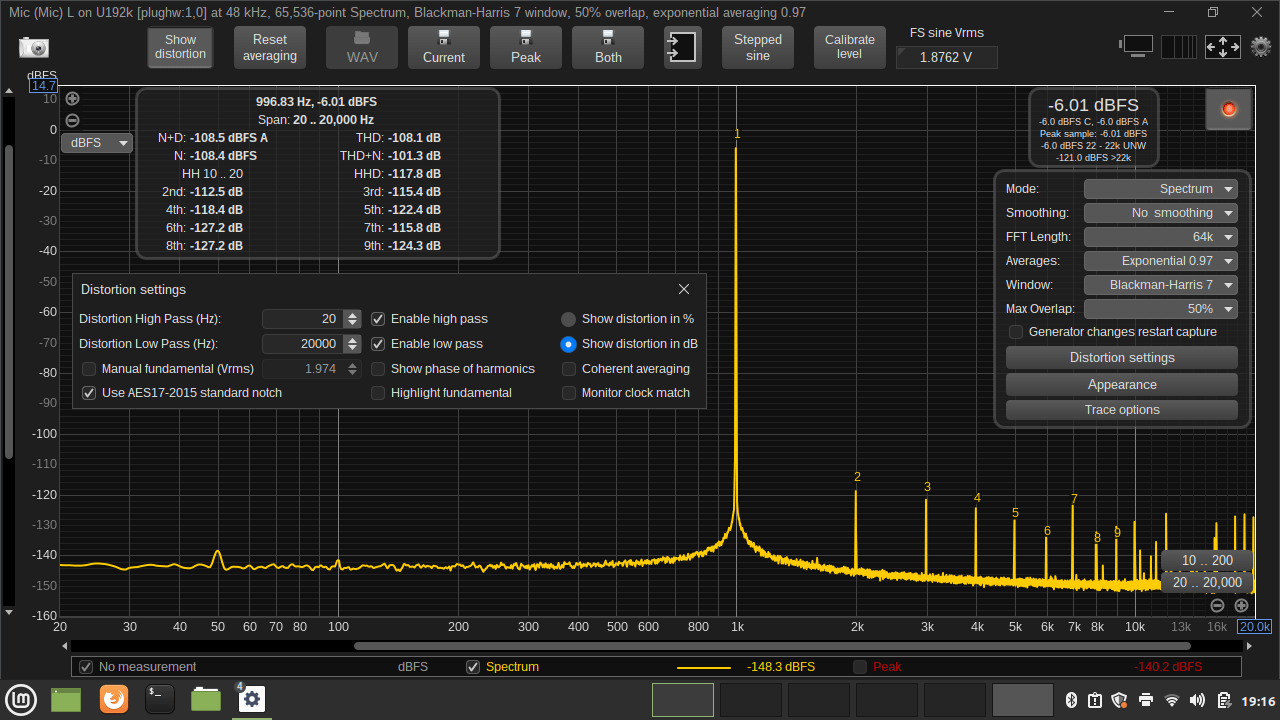Toggle frequency axis grid icon
1280x720 pixels.
(1179, 46)
